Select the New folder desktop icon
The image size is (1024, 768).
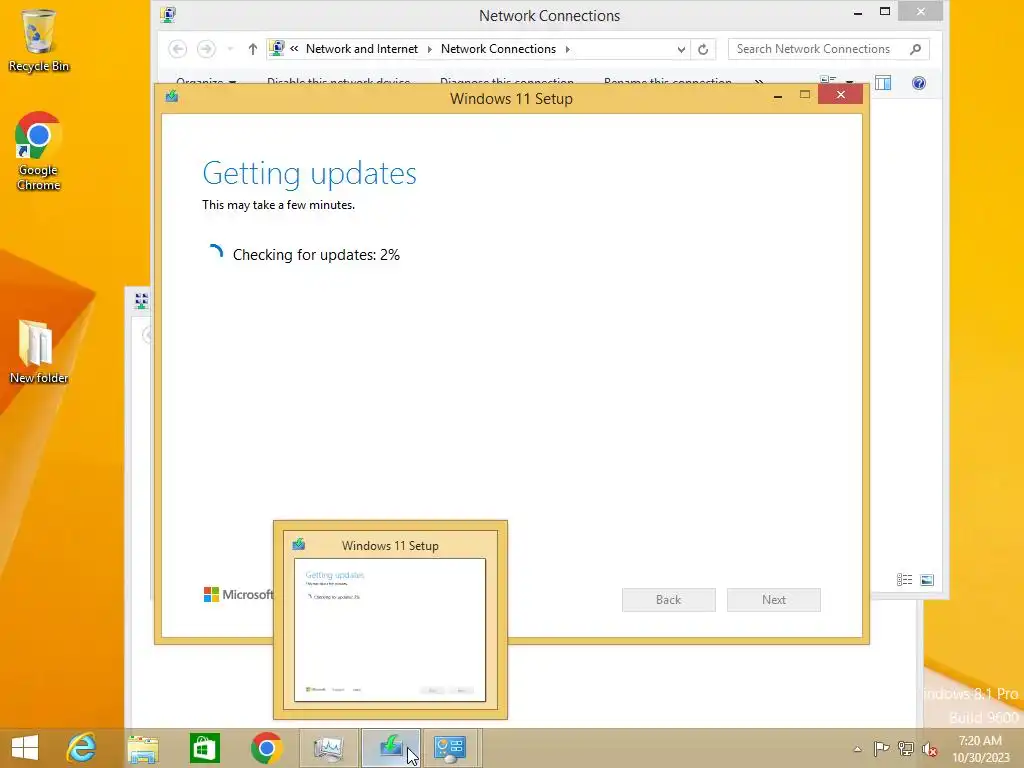click(x=39, y=351)
